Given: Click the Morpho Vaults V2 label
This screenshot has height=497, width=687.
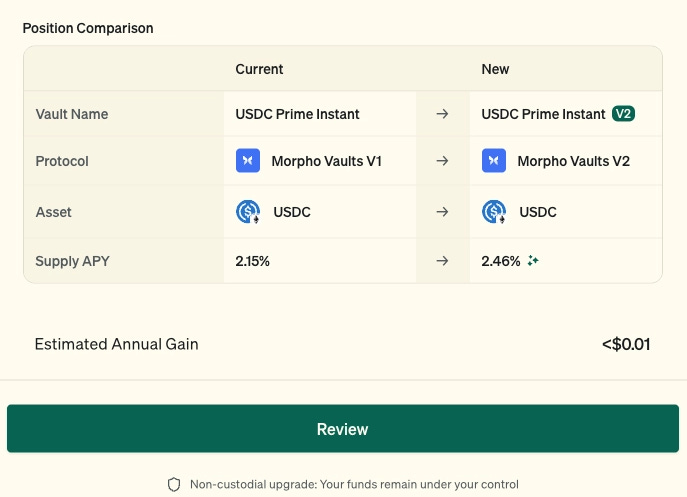Looking at the screenshot, I should 574,161.
